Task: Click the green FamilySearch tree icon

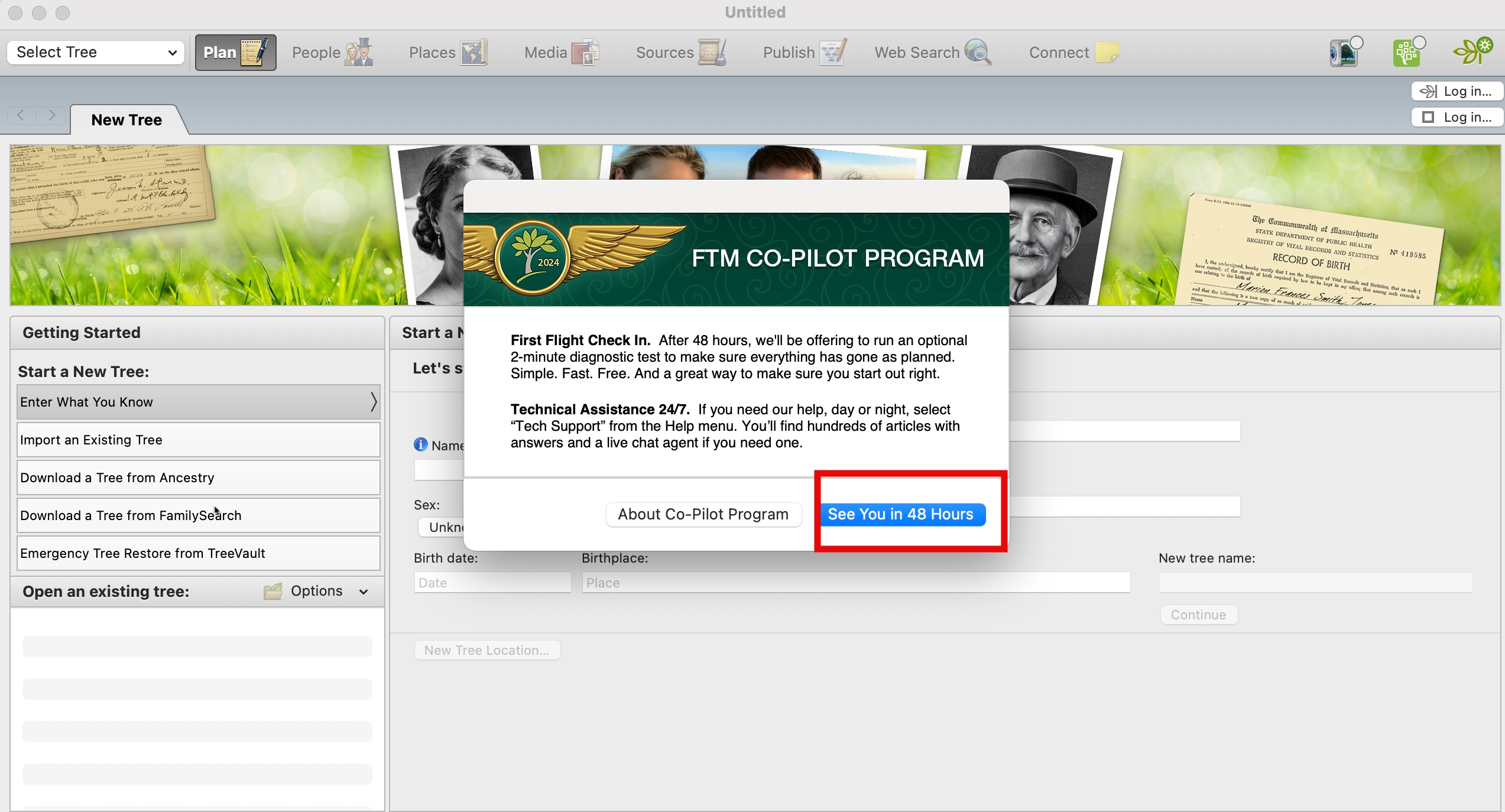Action: pyautogui.click(x=1407, y=53)
